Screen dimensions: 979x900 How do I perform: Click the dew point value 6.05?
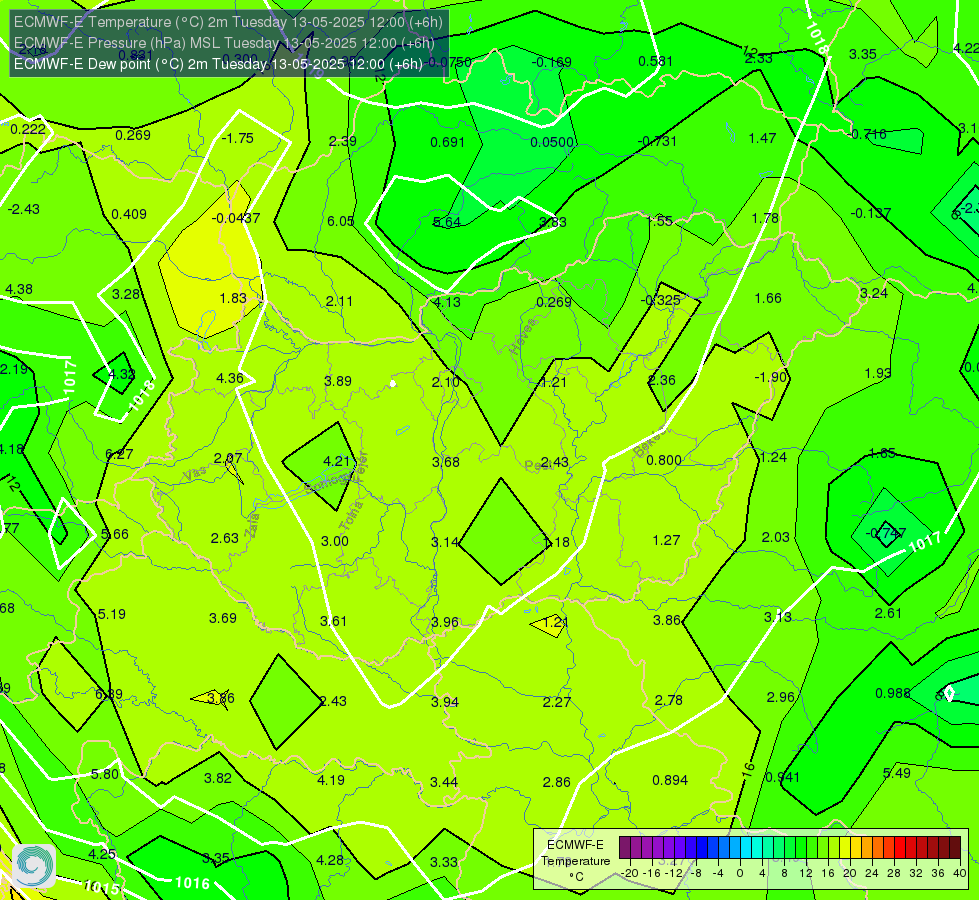click(340, 221)
